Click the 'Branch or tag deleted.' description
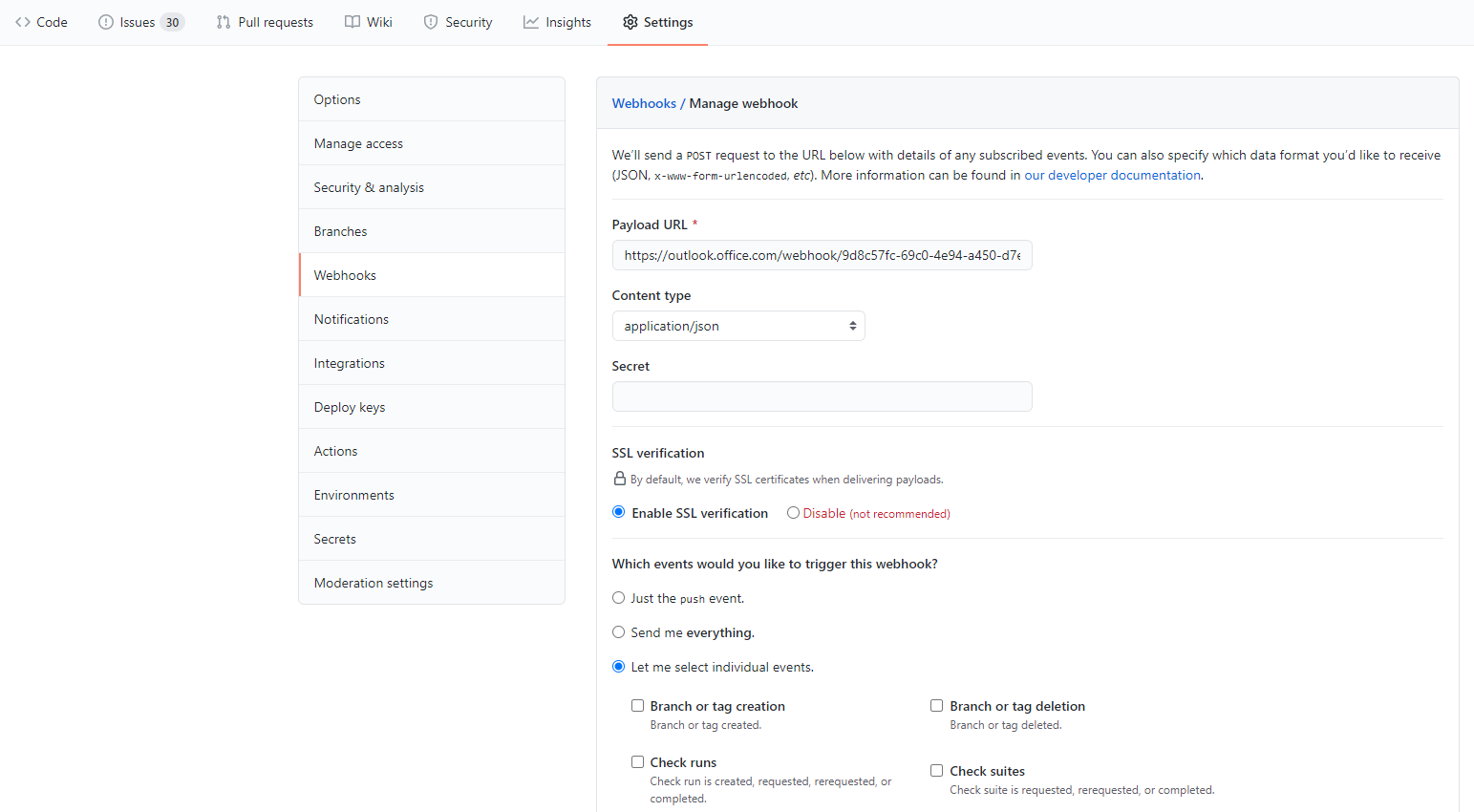1474x812 pixels. (x=1006, y=725)
